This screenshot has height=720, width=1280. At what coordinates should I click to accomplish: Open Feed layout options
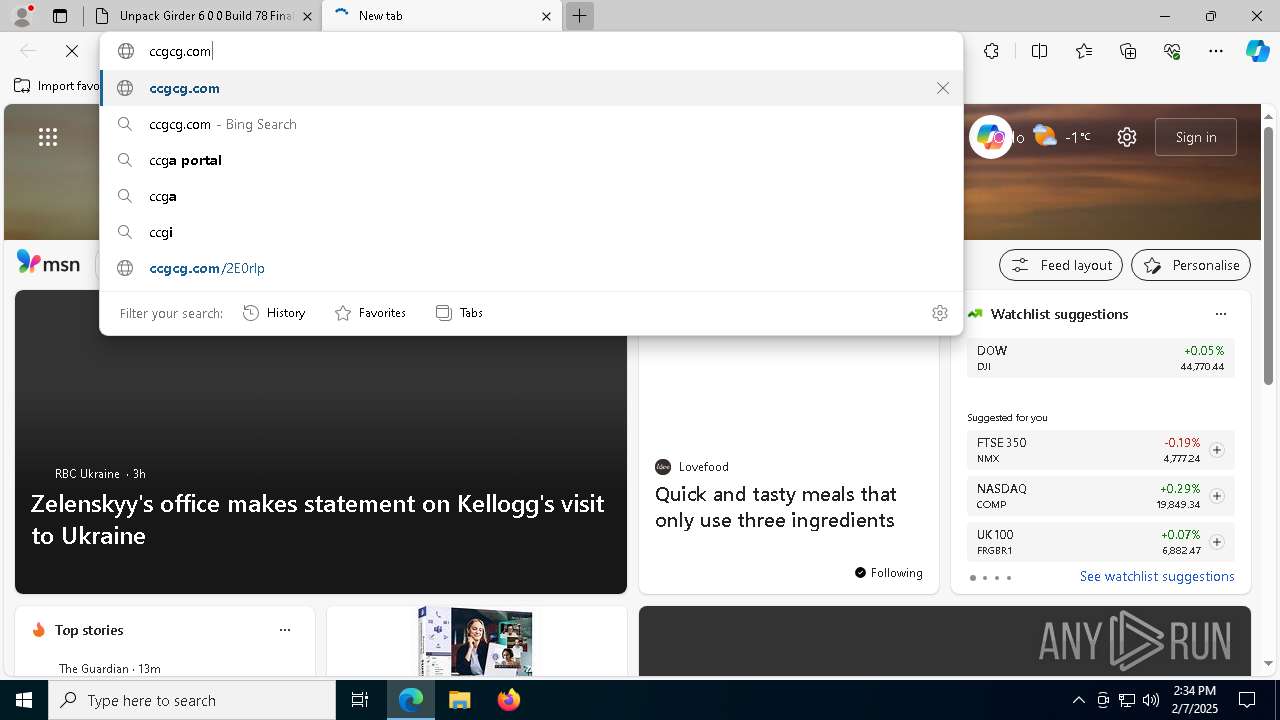pyautogui.click(x=1061, y=265)
